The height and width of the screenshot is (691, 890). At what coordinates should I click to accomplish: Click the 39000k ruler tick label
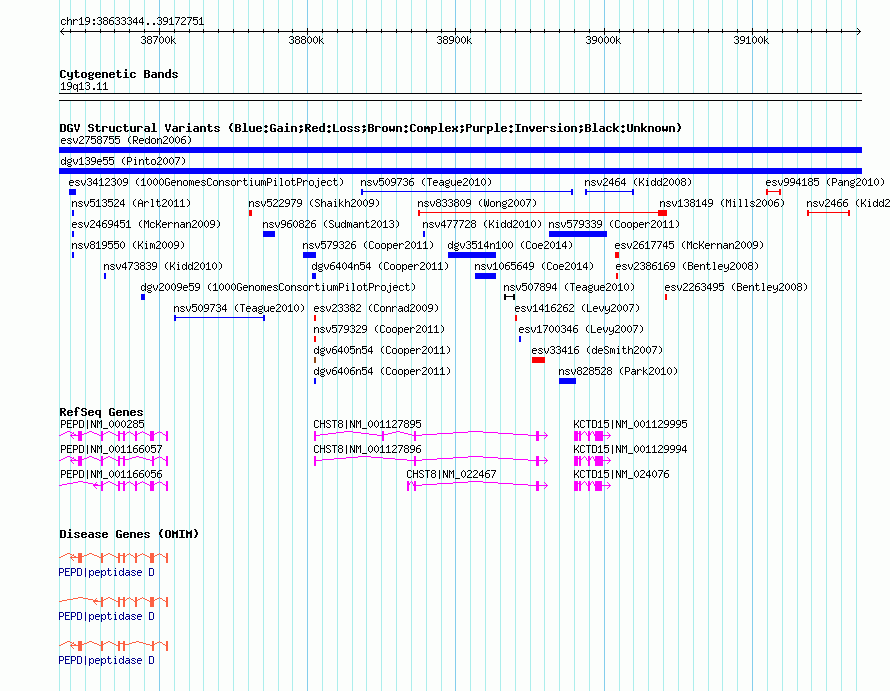(x=603, y=40)
